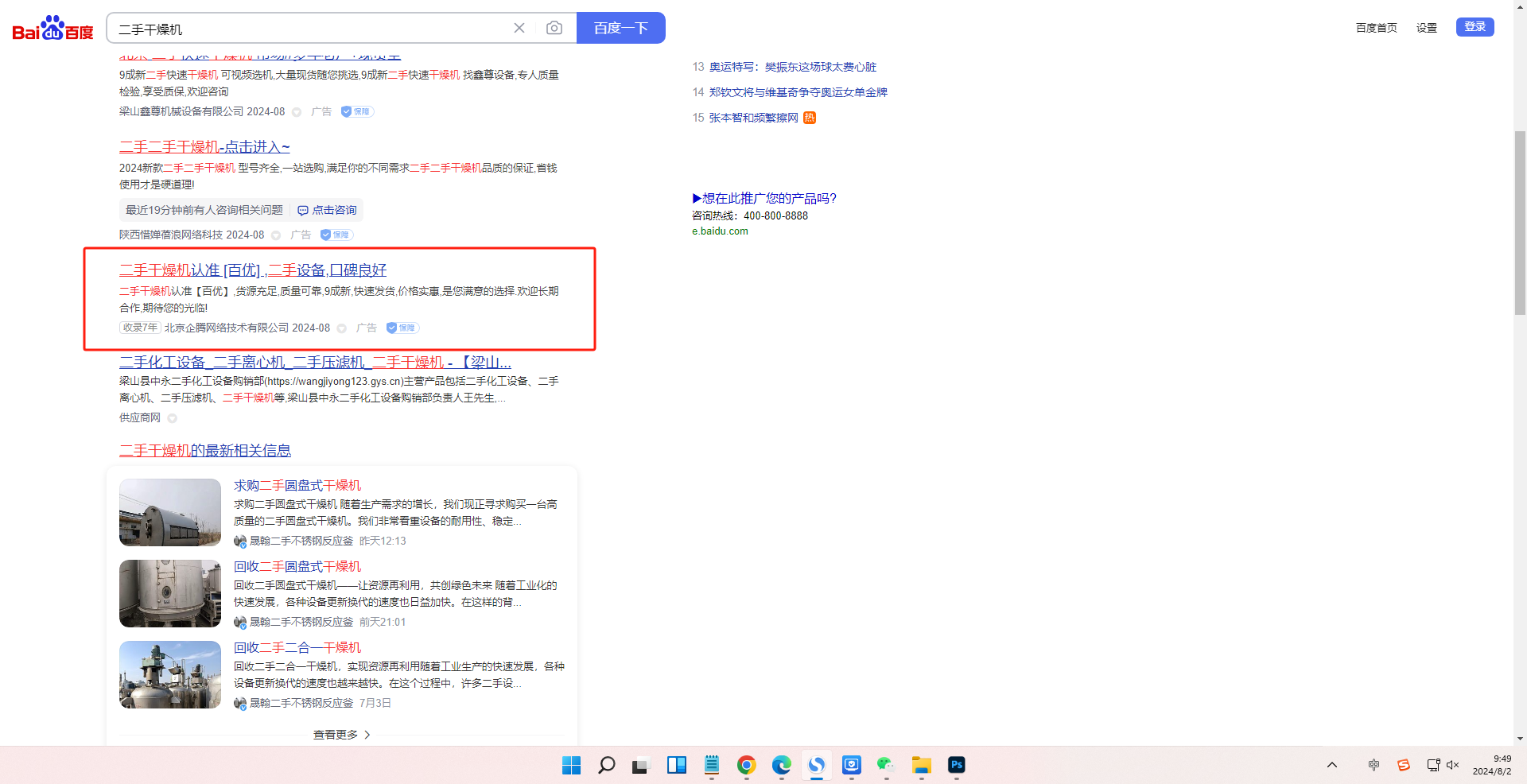Expand dropdown next to 供应商网
This screenshot has width=1527, height=784.
point(173,418)
